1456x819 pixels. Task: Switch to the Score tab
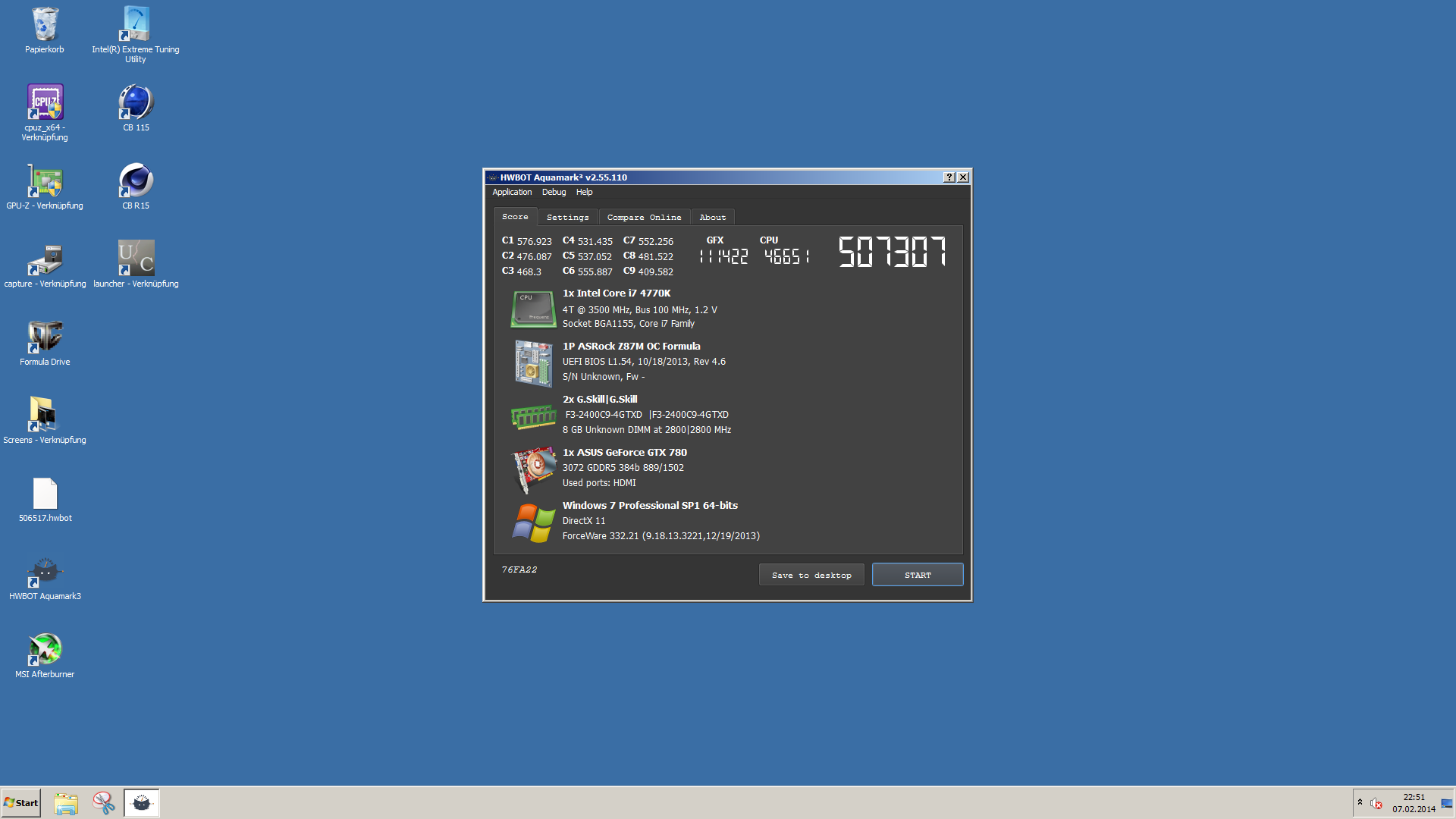point(515,217)
